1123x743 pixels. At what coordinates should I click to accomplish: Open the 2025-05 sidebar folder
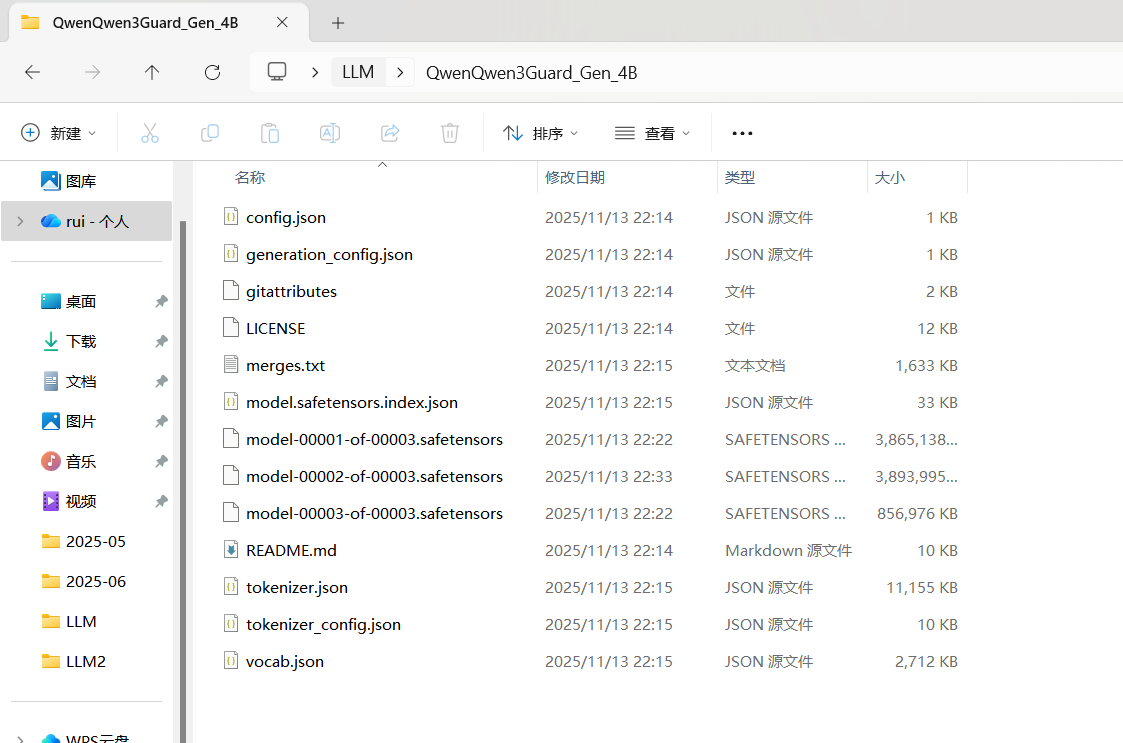pyautogui.click(x=84, y=542)
